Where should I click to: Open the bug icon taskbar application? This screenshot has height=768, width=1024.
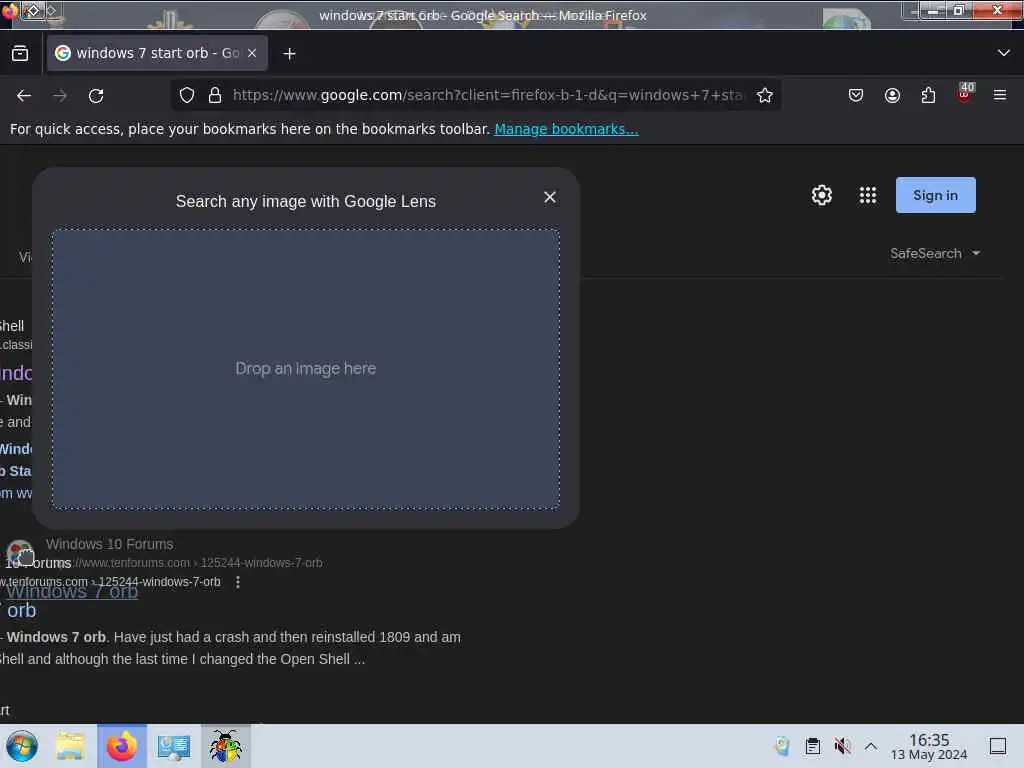tap(226, 746)
